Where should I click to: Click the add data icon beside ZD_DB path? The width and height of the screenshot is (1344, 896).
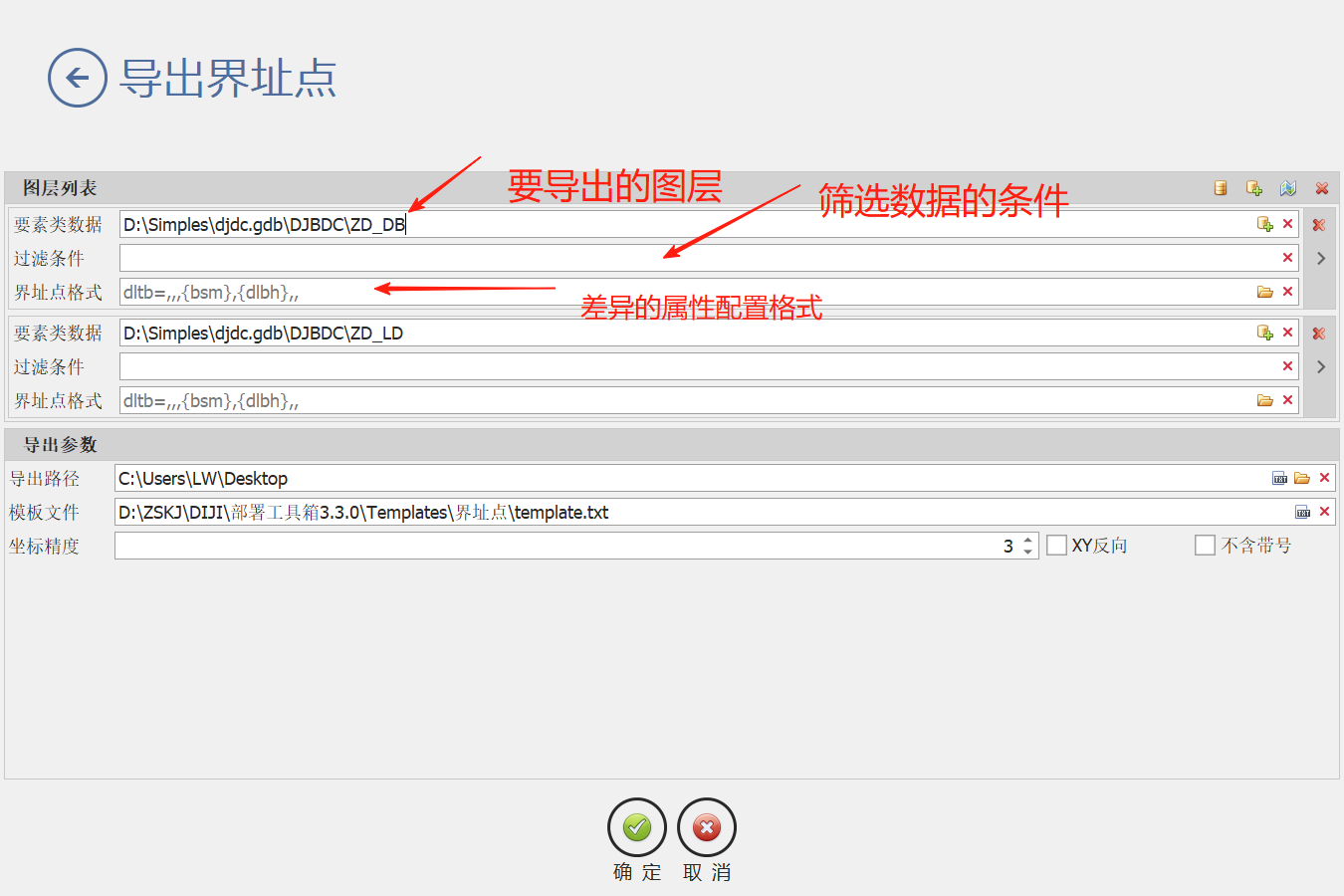1264,223
